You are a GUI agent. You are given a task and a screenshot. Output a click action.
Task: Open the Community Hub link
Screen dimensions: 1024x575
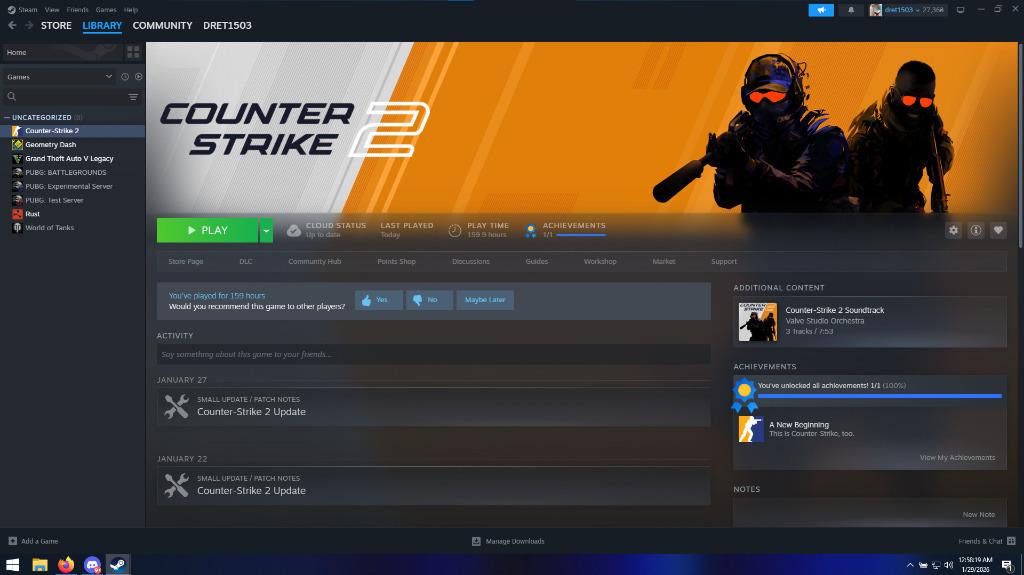(x=315, y=261)
